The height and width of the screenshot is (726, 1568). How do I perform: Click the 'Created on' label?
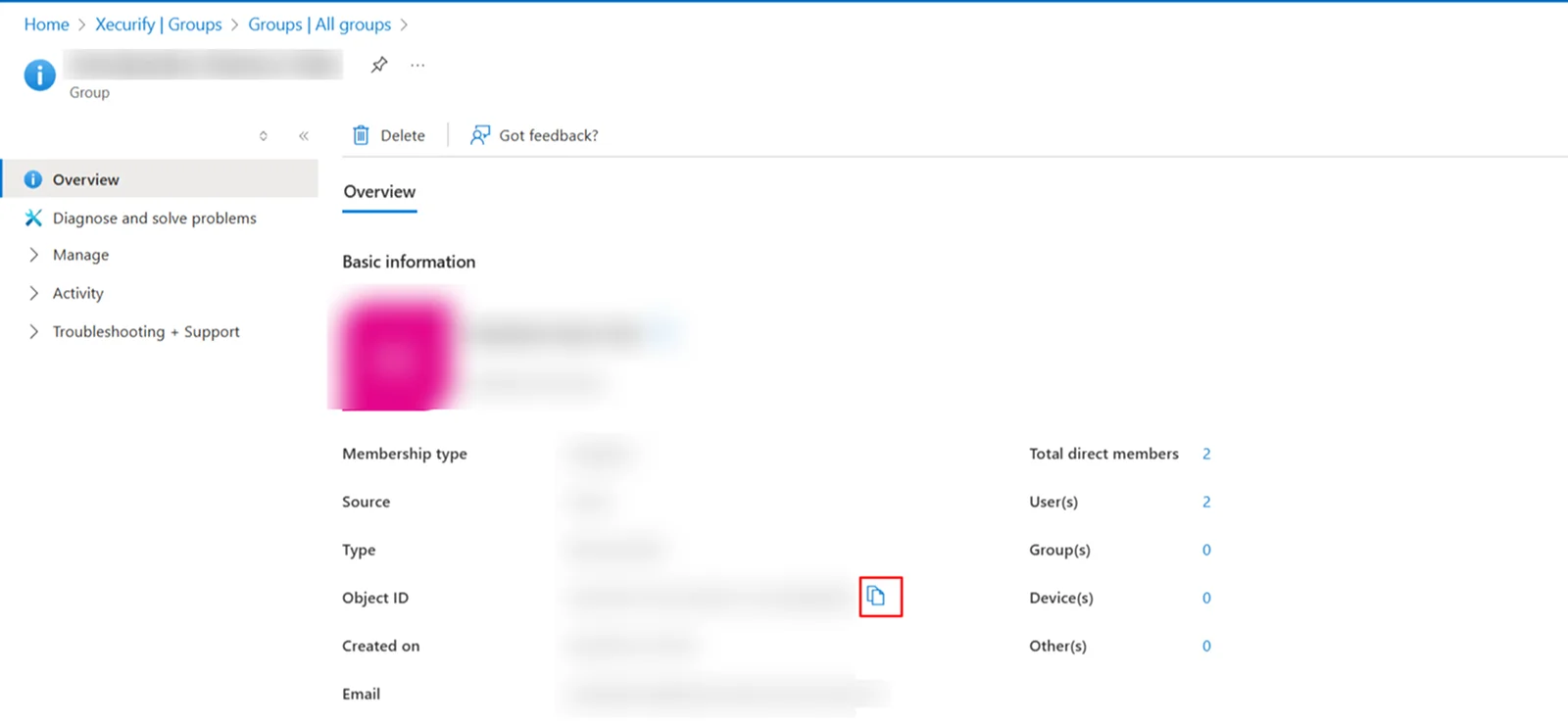pyautogui.click(x=381, y=646)
